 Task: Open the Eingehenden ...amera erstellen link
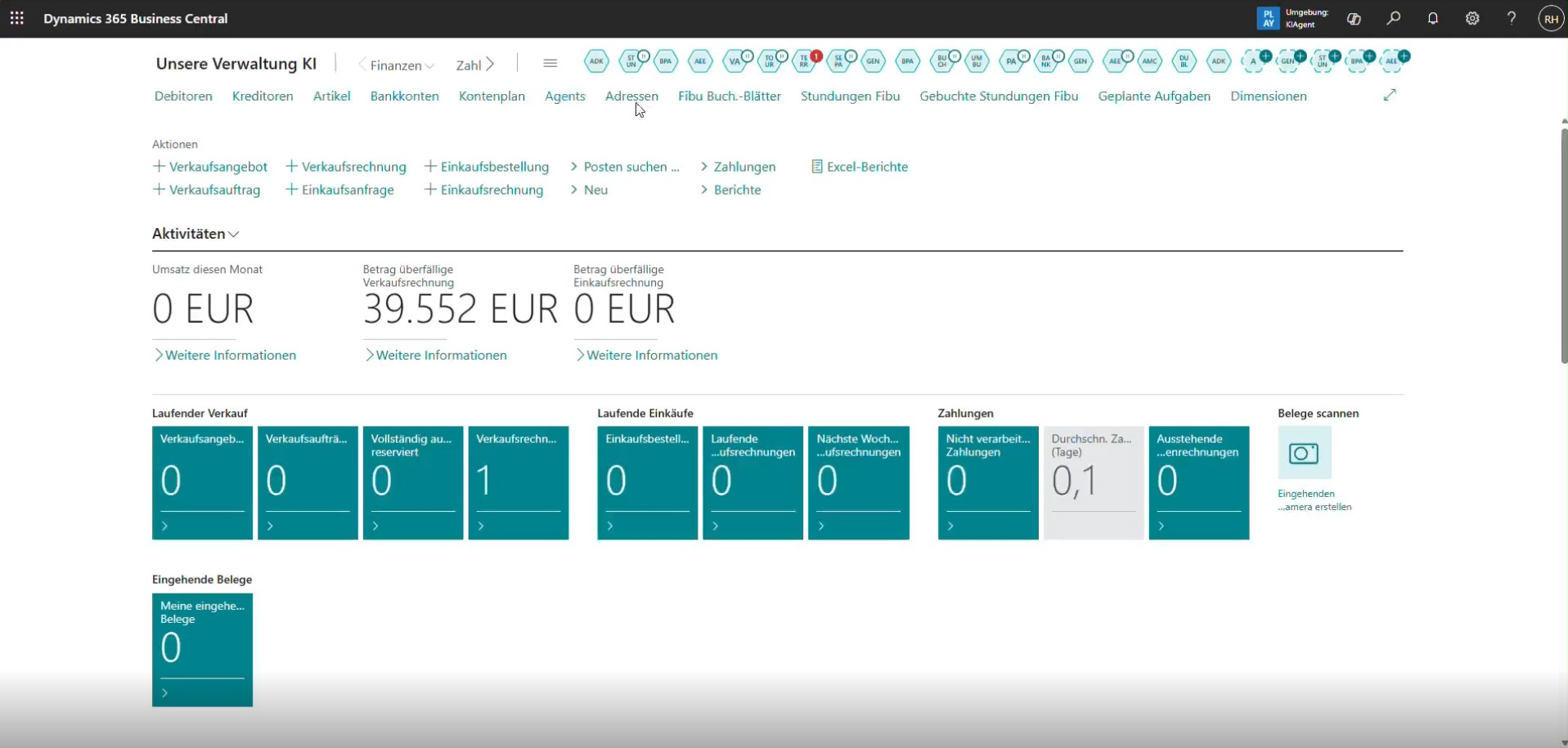(x=1314, y=500)
